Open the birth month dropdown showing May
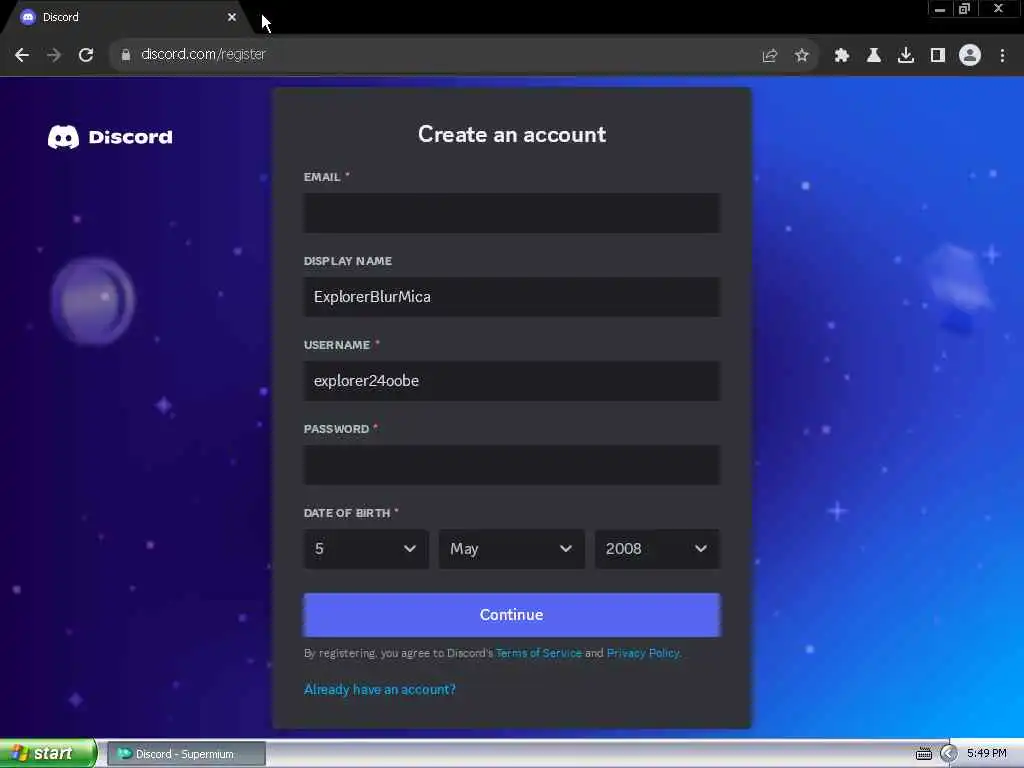1024x768 pixels. 511,549
